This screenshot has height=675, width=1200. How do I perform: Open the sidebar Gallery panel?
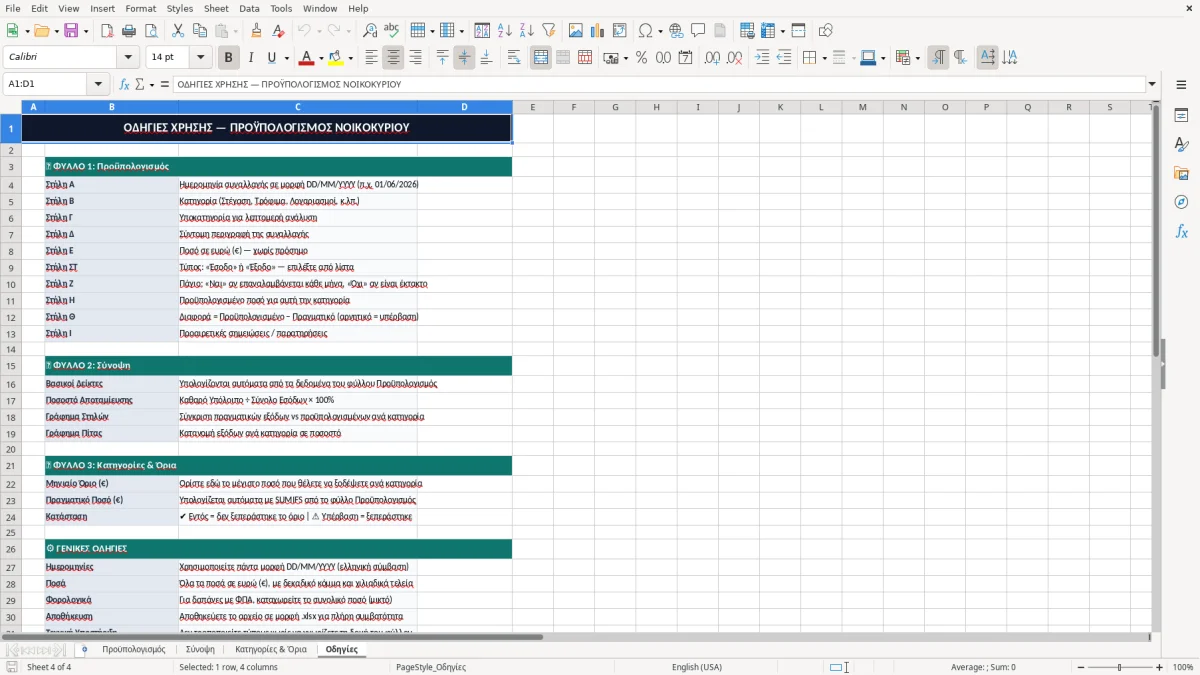(x=1181, y=173)
